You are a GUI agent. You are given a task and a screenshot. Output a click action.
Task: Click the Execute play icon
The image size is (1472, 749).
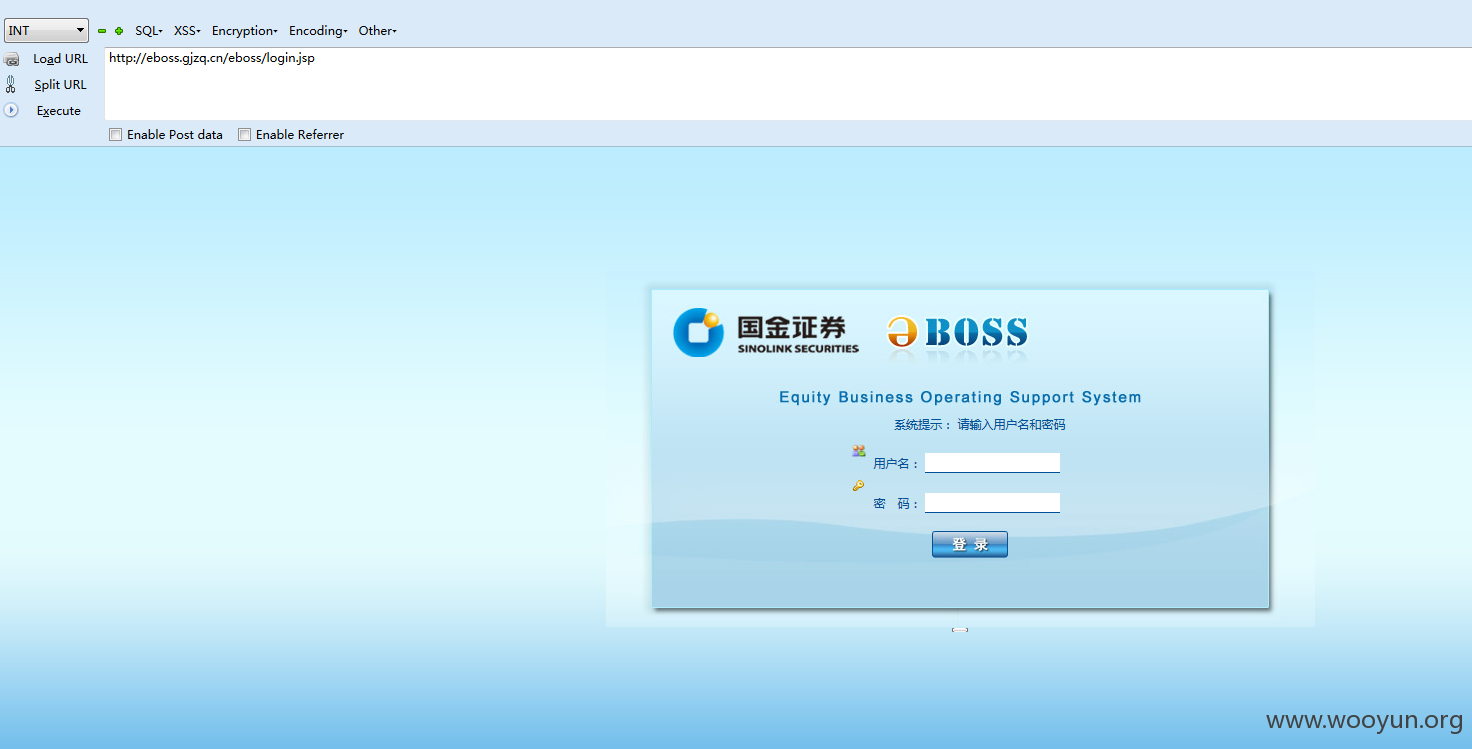click(x=11, y=110)
